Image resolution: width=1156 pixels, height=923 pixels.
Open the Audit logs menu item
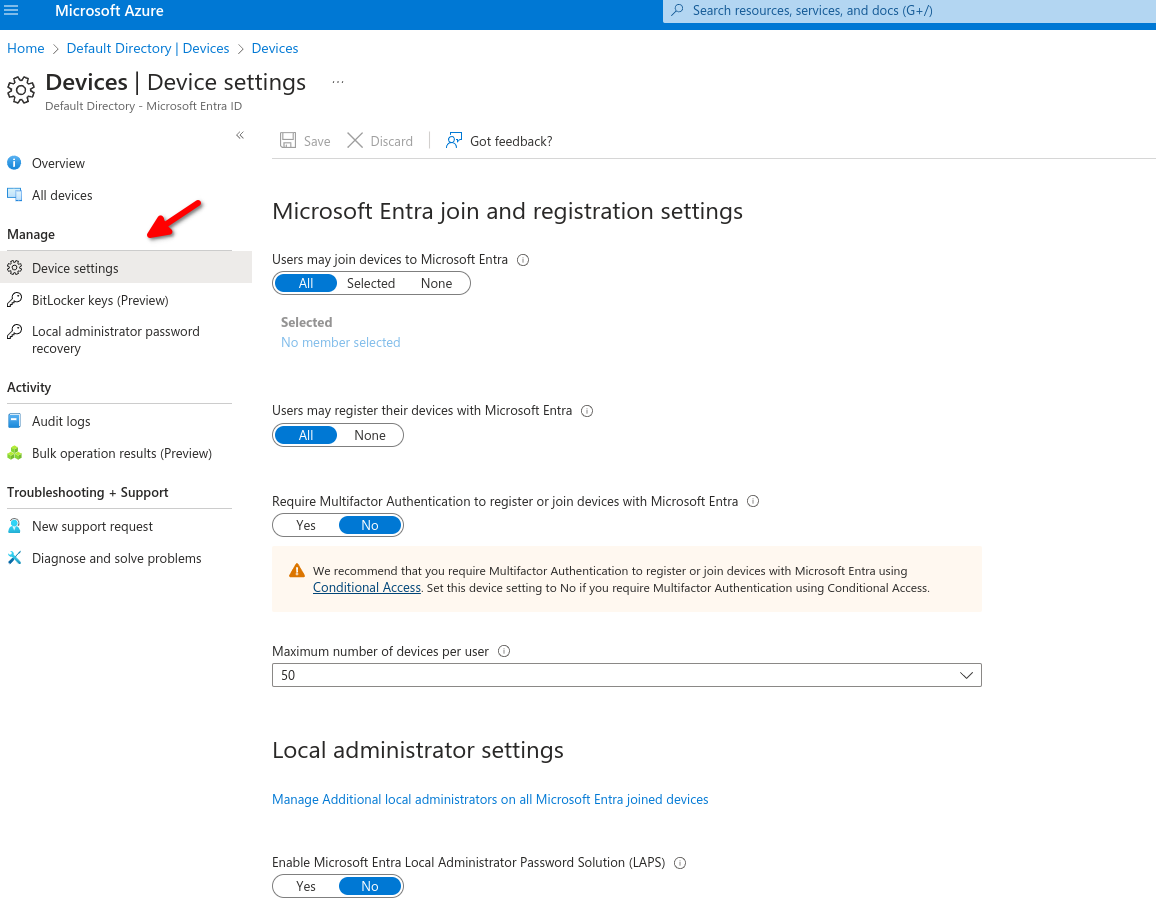pyautogui.click(x=61, y=421)
